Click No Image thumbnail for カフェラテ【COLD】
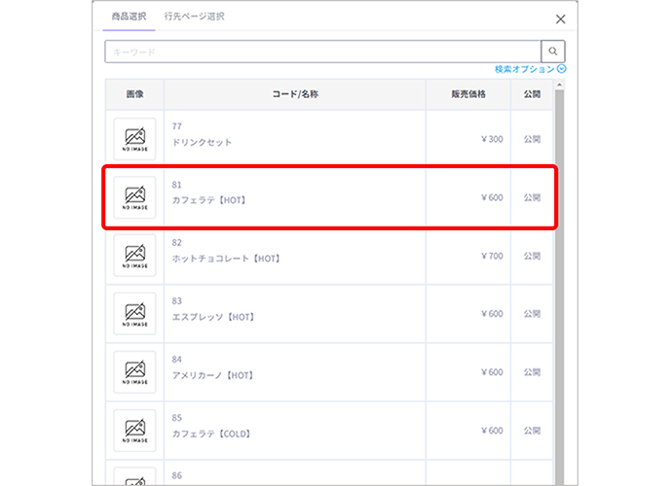 click(x=135, y=429)
